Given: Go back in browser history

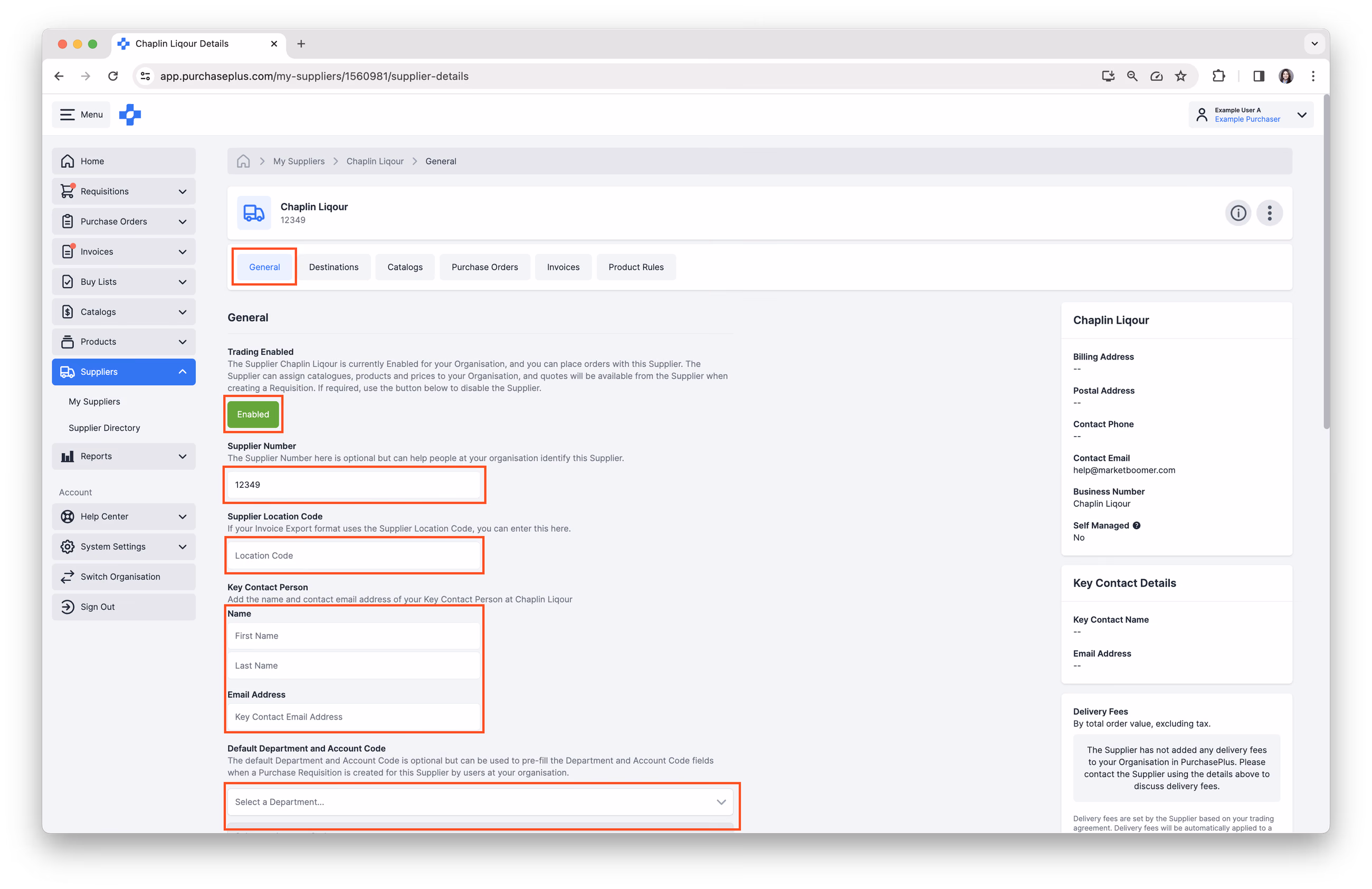Looking at the screenshot, I should click(x=59, y=76).
